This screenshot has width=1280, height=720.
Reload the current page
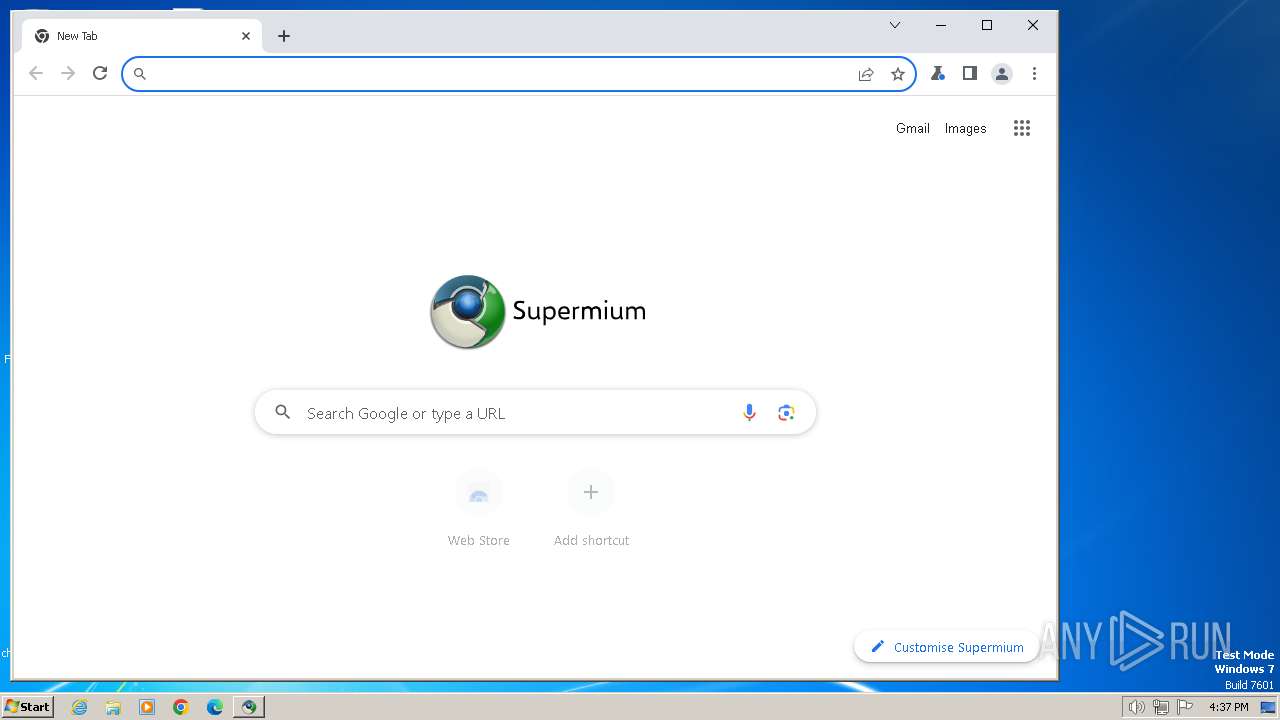point(100,73)
